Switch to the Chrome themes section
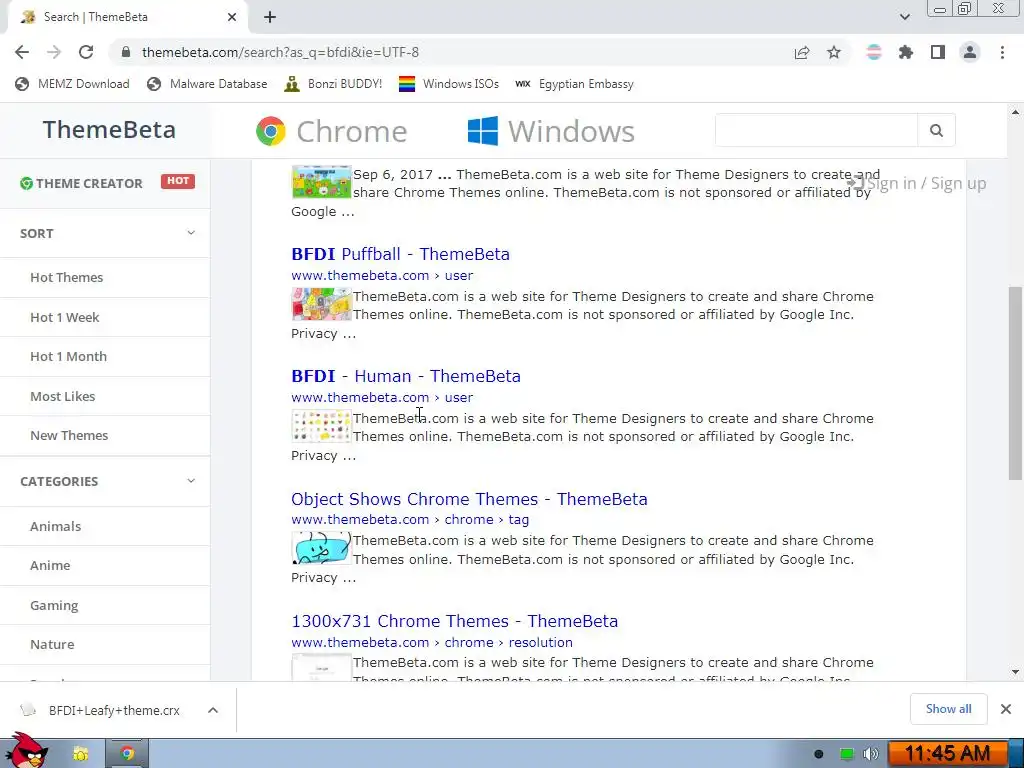This screenshot has height=768, width=1024. click(331, 131)
